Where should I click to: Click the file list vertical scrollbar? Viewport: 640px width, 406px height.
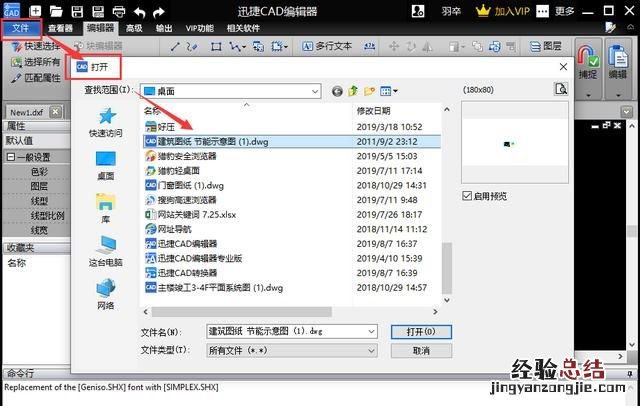click(x=447, y=268)
